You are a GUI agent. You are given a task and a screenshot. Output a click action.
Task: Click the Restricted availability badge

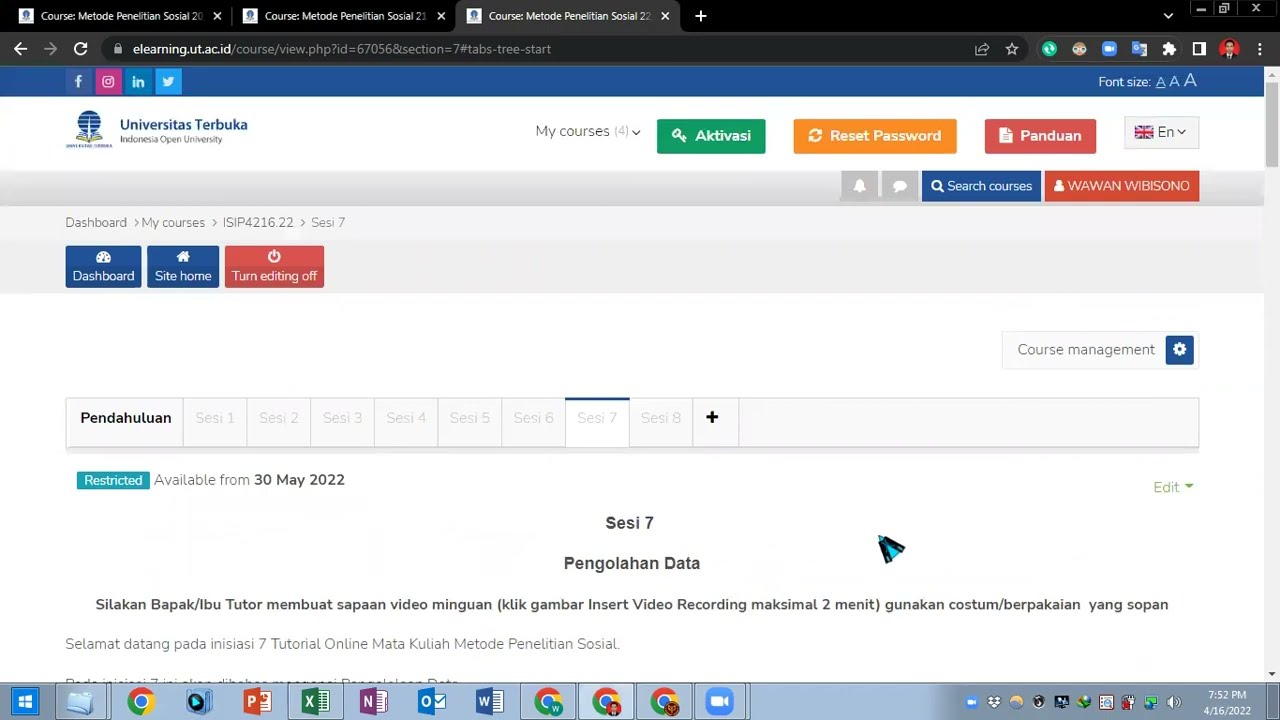(x=113, y=481)
